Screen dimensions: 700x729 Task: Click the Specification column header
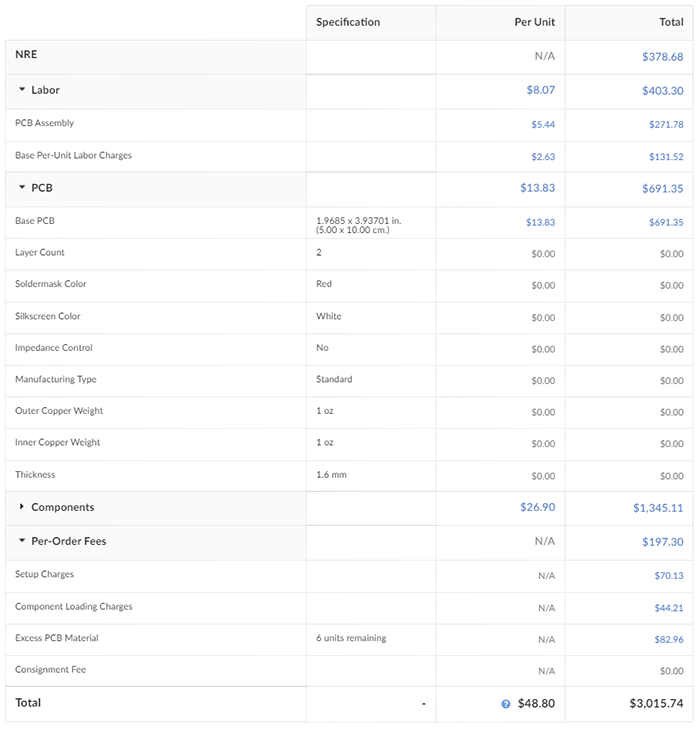click(x=348, y=22)
